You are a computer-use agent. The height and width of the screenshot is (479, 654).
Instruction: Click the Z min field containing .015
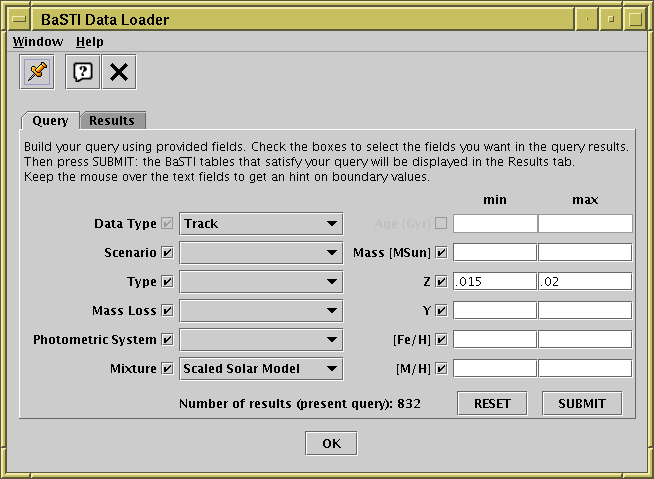(495, 282)
